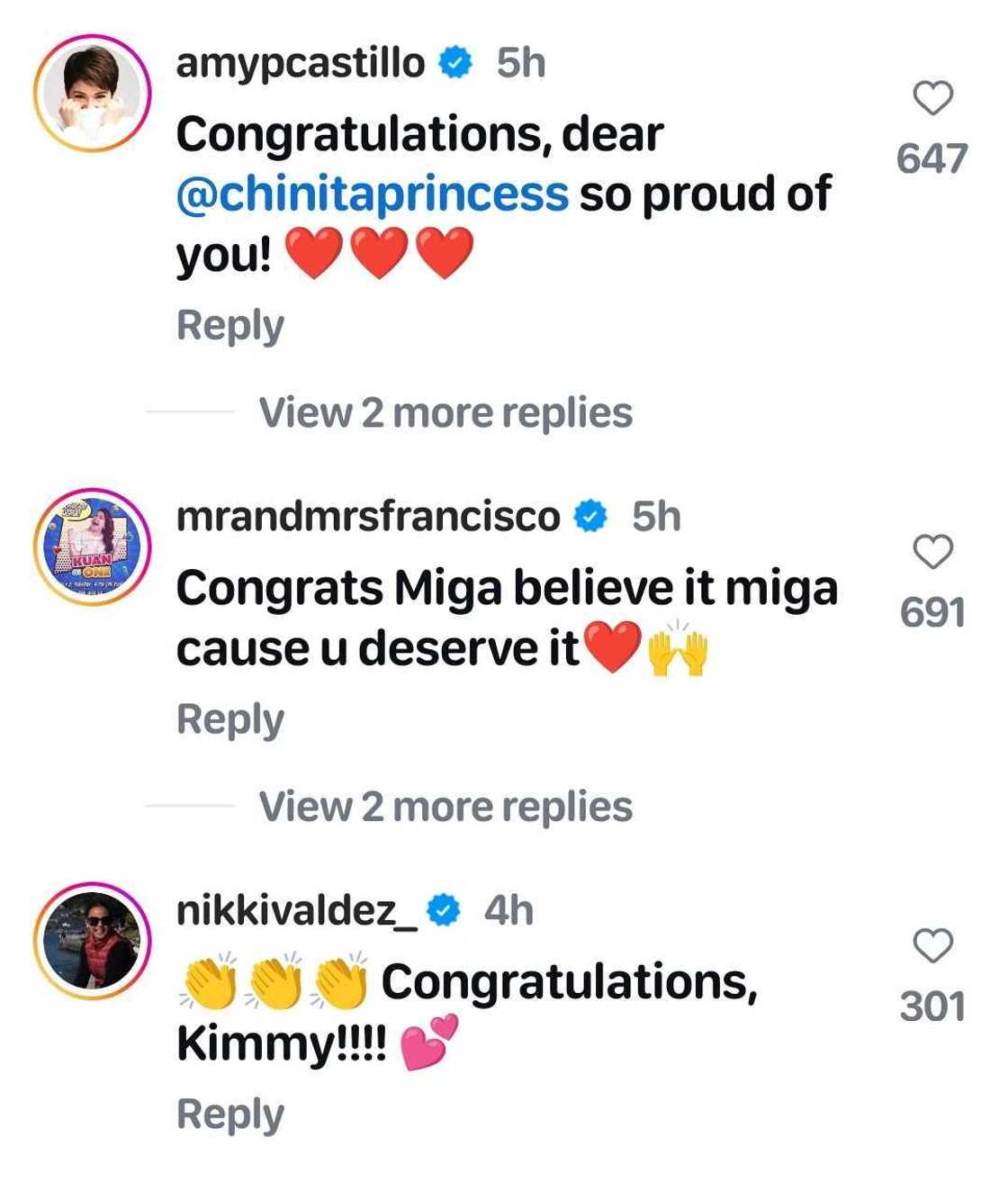Expand 2 more replies under amypcastillo's comment

445,412
